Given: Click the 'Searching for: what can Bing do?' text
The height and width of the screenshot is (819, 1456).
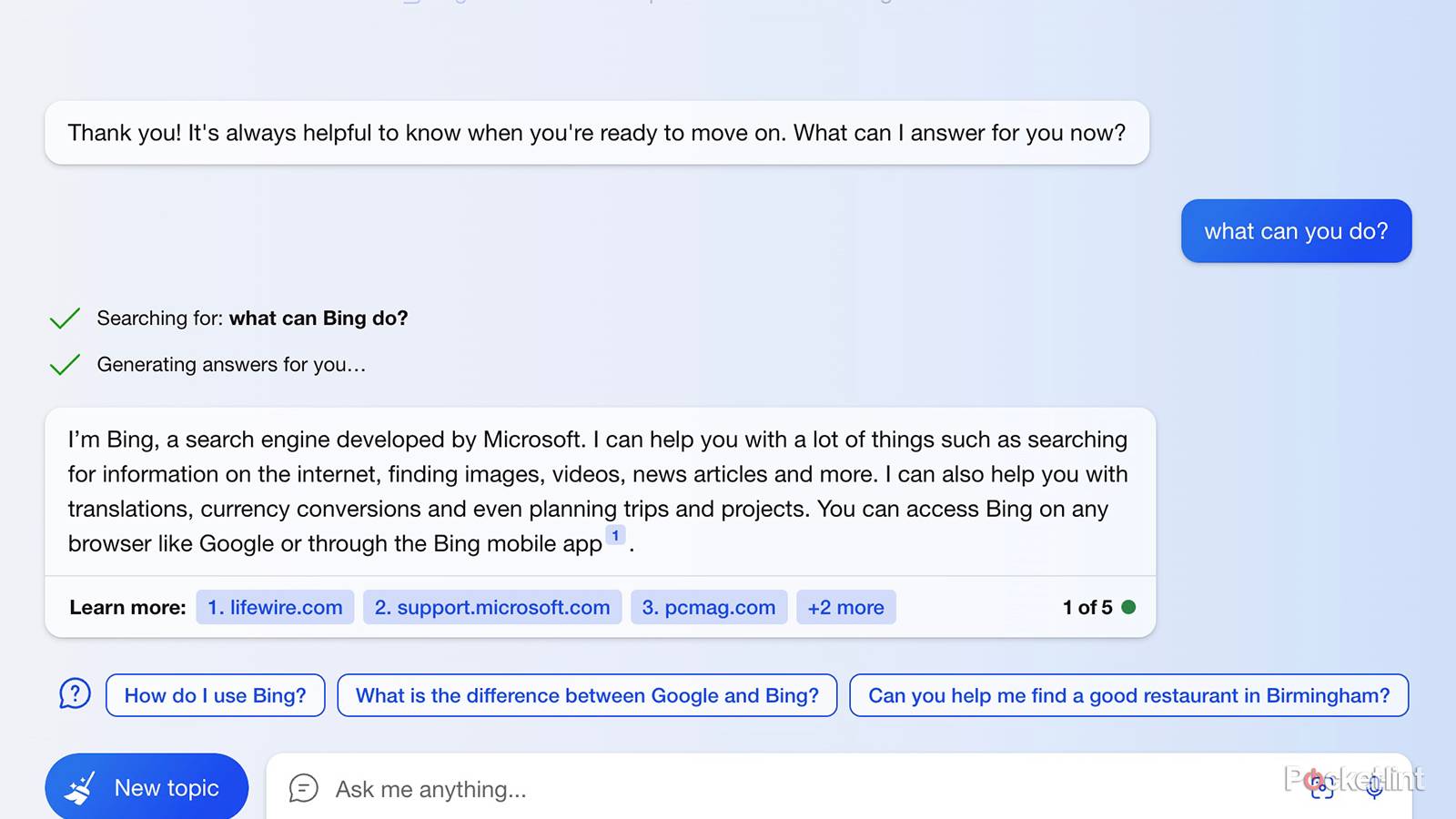Looking at the screenshot, I should (252, 318).
